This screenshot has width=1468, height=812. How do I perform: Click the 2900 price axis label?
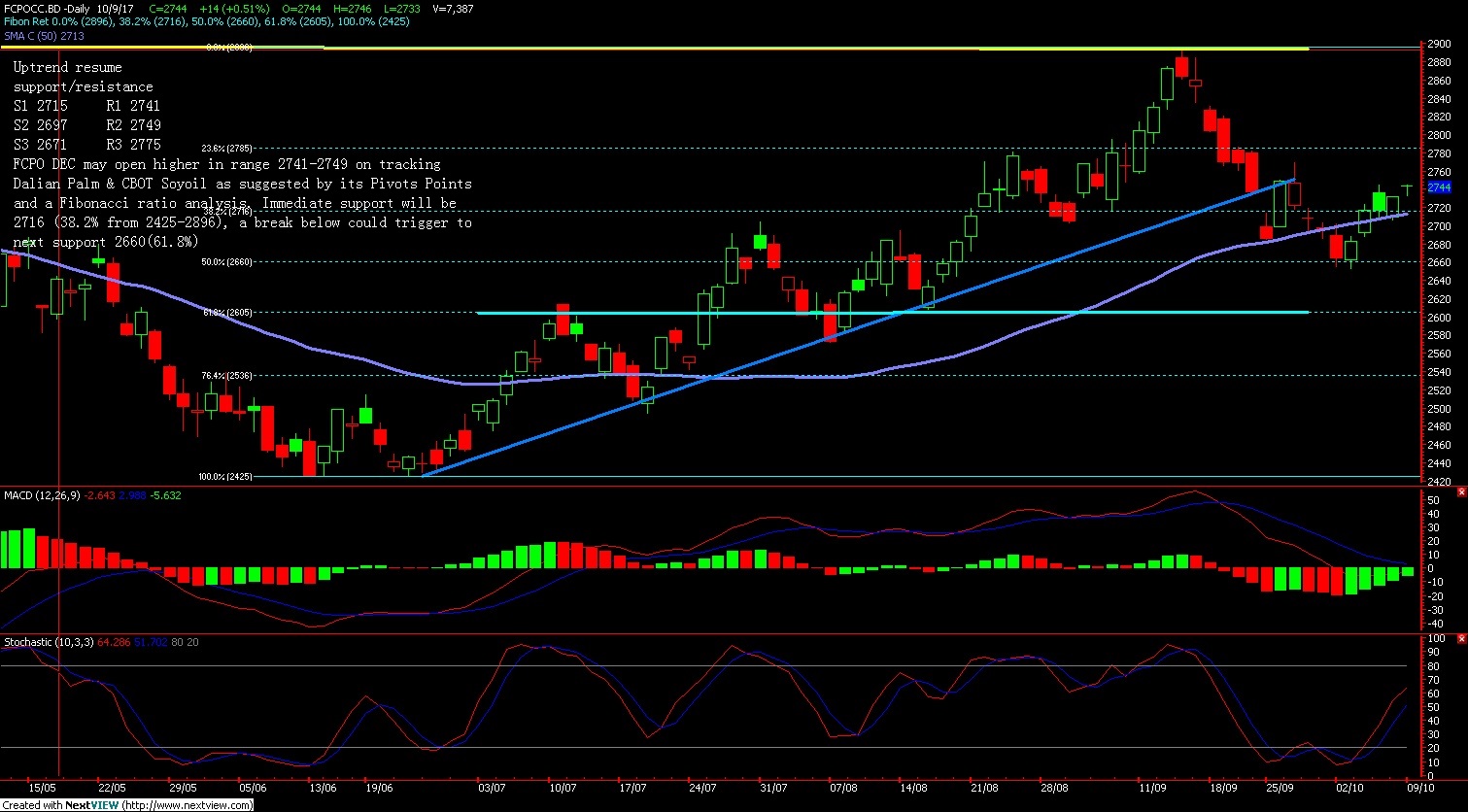(1439, 45)
